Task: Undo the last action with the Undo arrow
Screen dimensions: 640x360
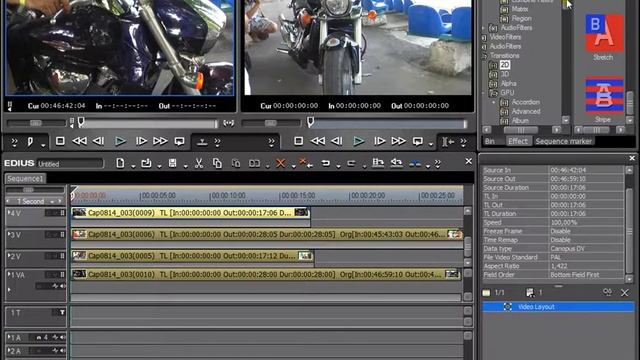Action: coord(325,163)
